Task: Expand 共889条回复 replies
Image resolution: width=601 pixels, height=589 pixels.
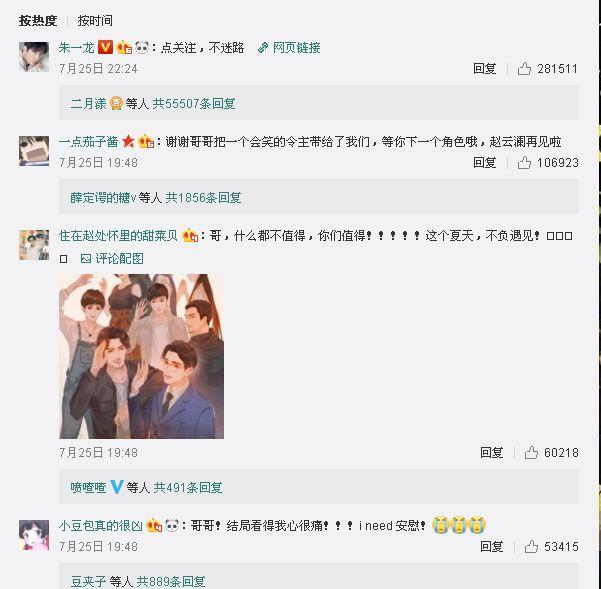Action: pyautogui.click(x=171, y=581)
